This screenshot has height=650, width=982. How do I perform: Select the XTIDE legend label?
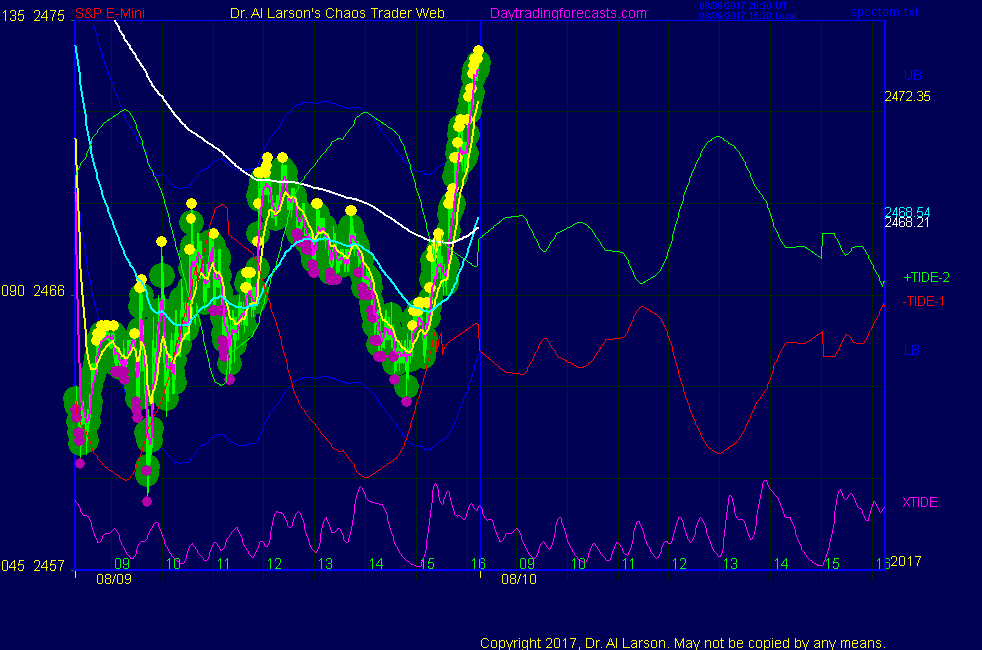(x=919, y=502)
